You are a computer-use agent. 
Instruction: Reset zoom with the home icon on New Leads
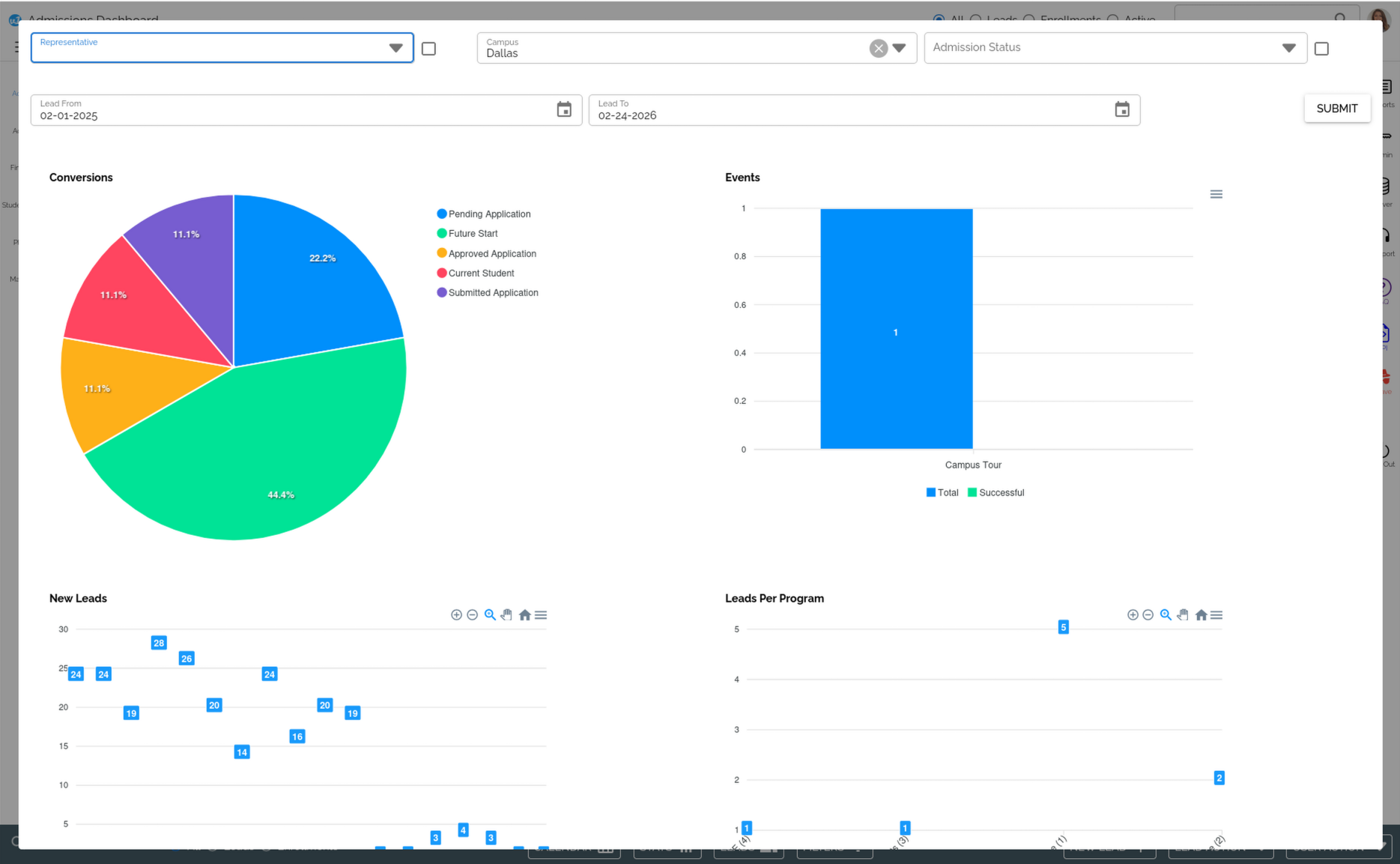[524, 614]
